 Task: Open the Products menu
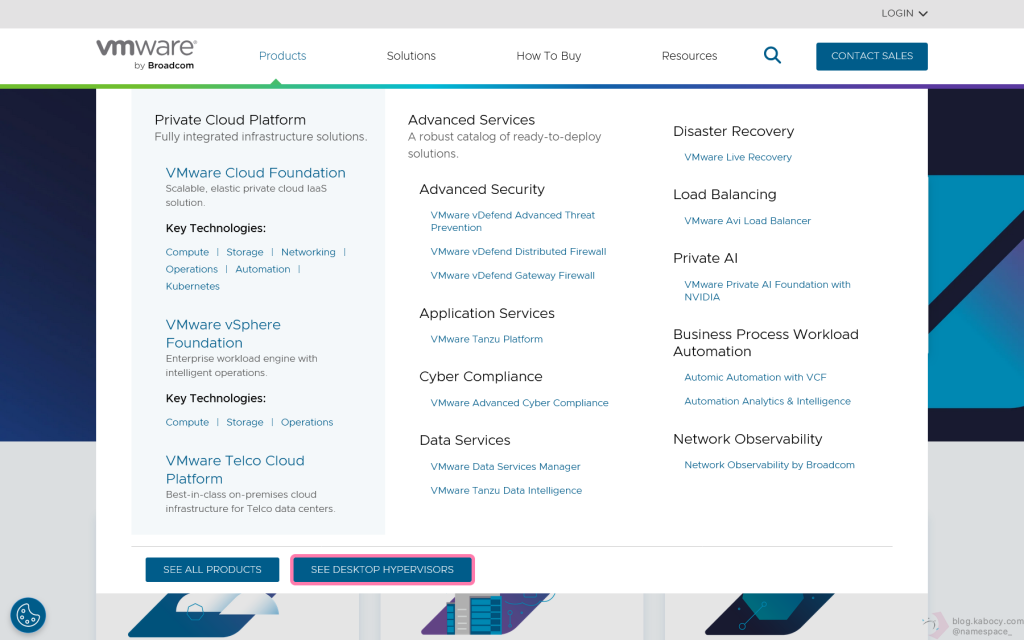tap(282, 56)
